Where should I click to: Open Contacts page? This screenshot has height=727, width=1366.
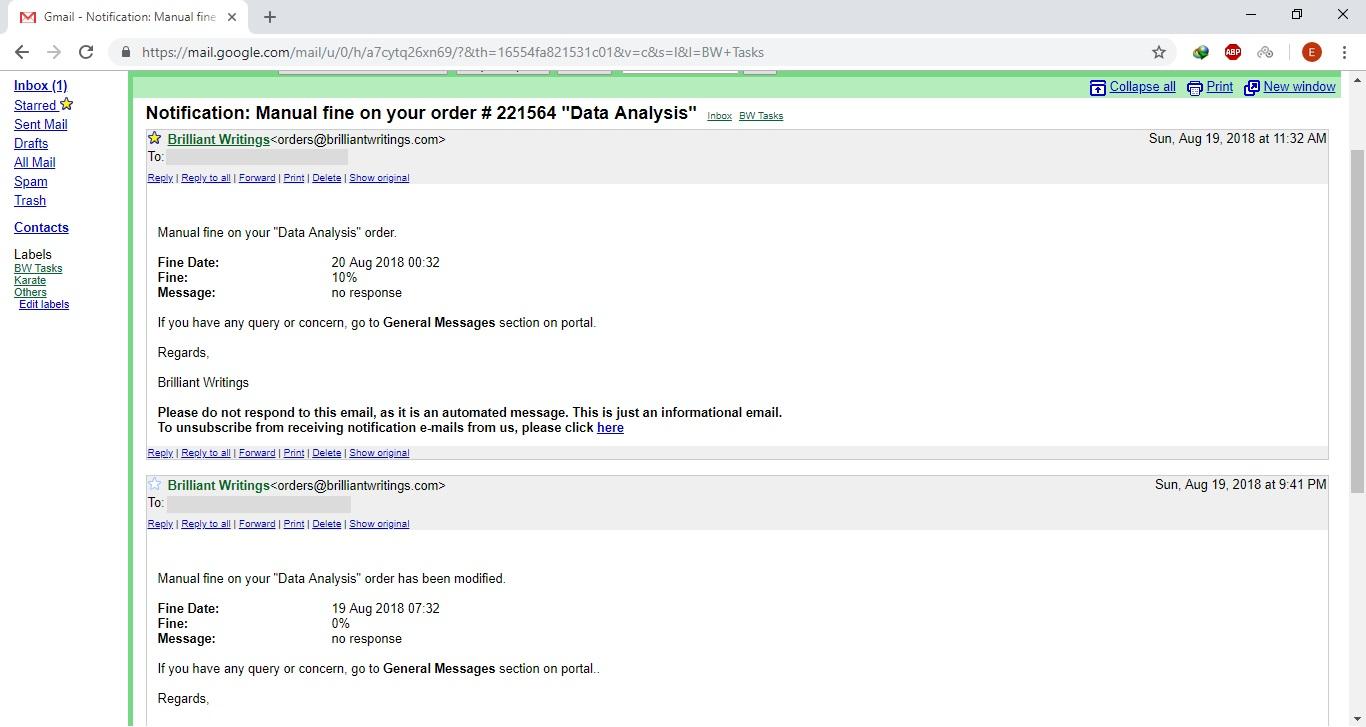point(41,228)
